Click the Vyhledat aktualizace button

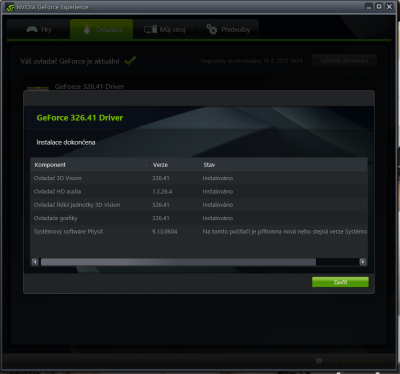pos(344,61)
